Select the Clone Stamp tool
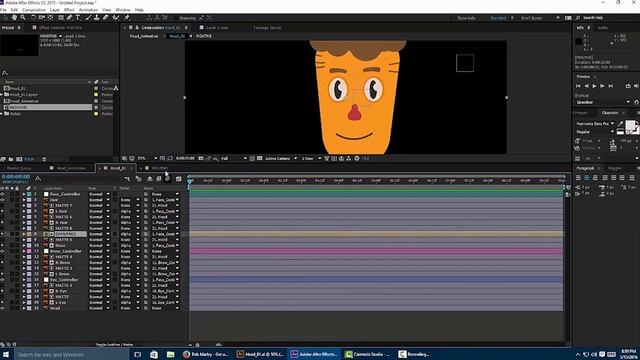This screenshot has width=640, height=360. pyautogui.click(x=97, y=18)
